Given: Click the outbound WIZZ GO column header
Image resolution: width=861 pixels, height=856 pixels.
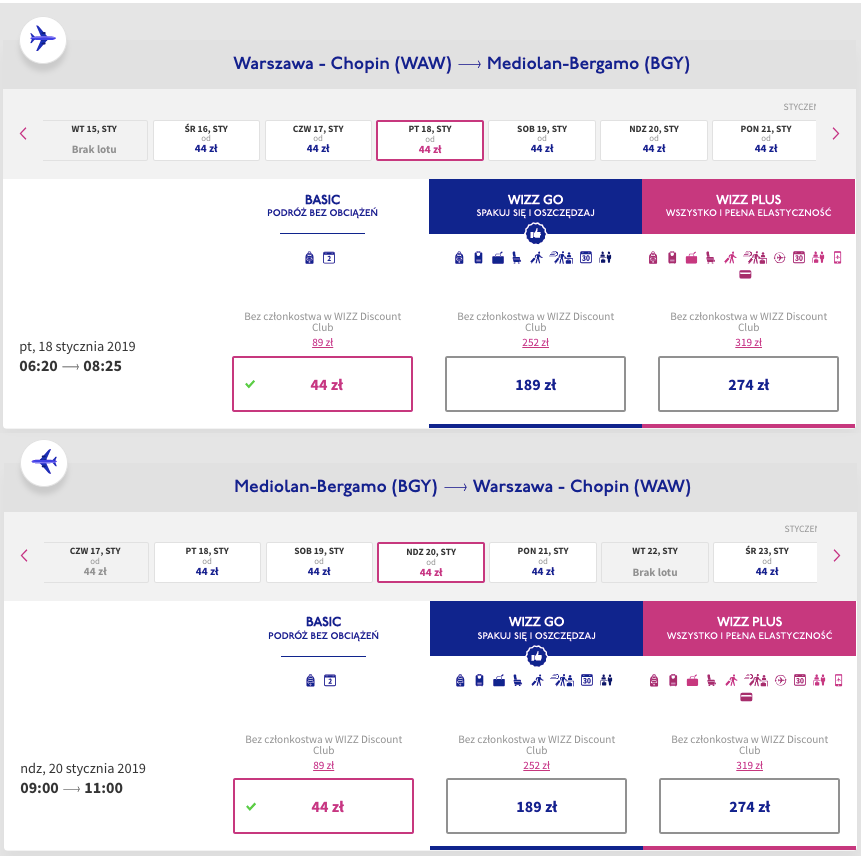Looking at the screenshot, I should tap(535, 206).
